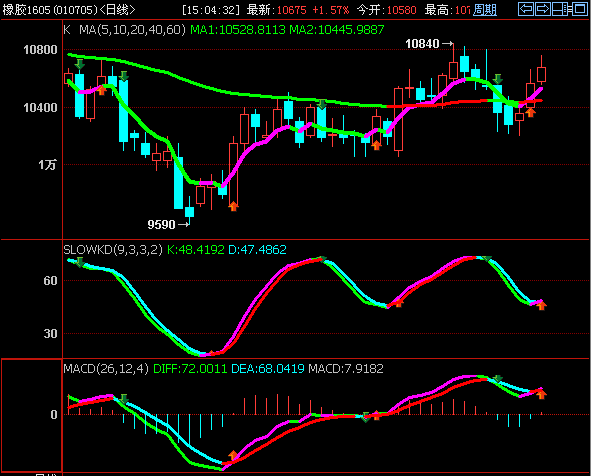Image resolution: width=591 pixels, height=476 pixels.
Task: Click the MA1:10528.8113 value
Action: tap(238, 29)
